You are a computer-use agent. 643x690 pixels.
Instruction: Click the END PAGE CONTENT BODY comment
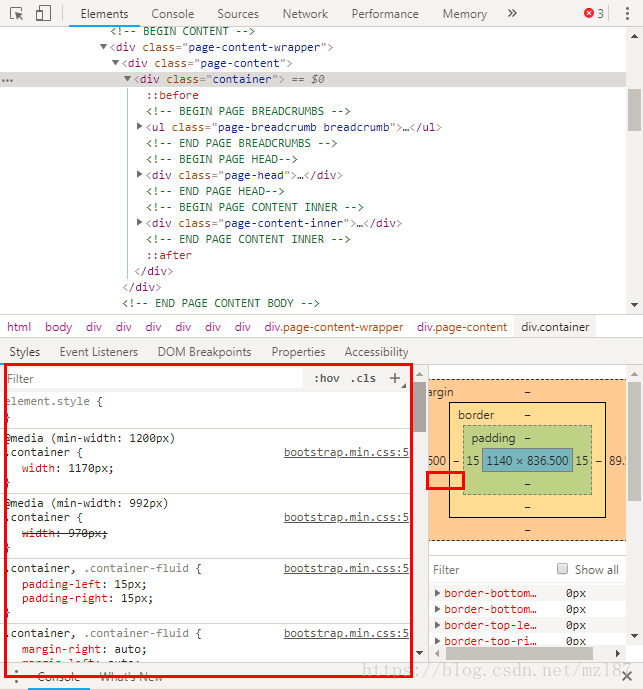(x=221, y=303)
